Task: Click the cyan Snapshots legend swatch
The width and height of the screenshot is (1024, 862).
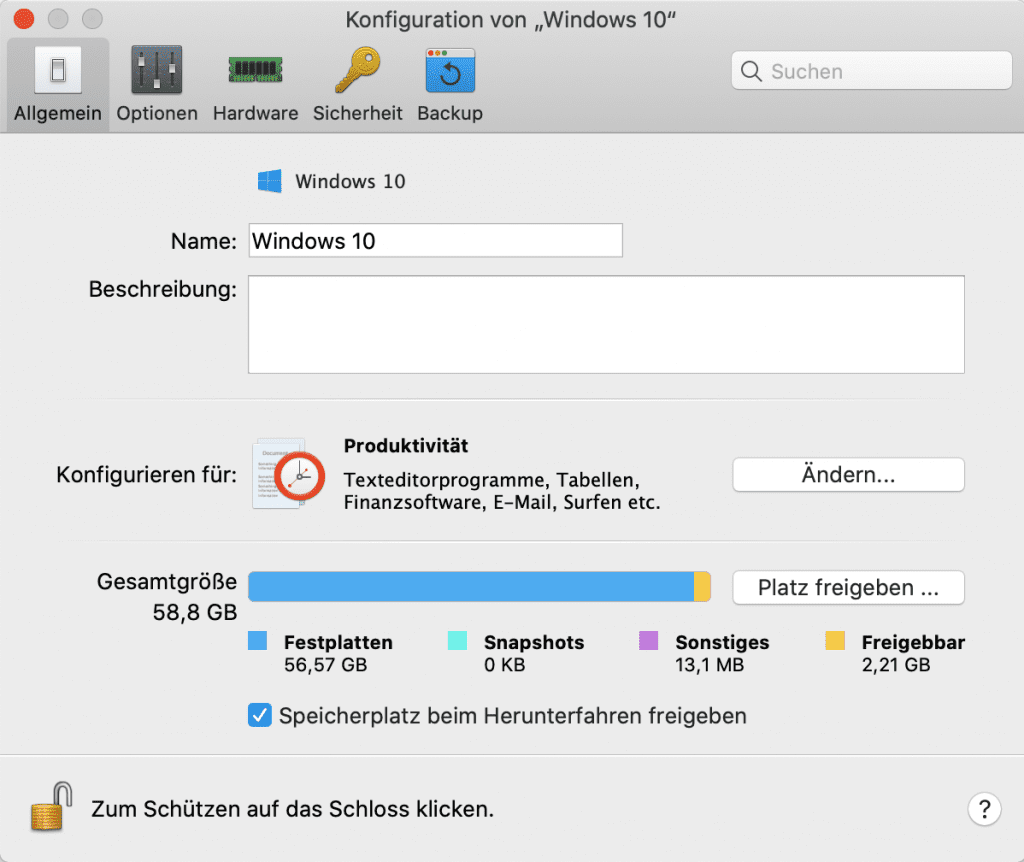Action: pos(457,642)
